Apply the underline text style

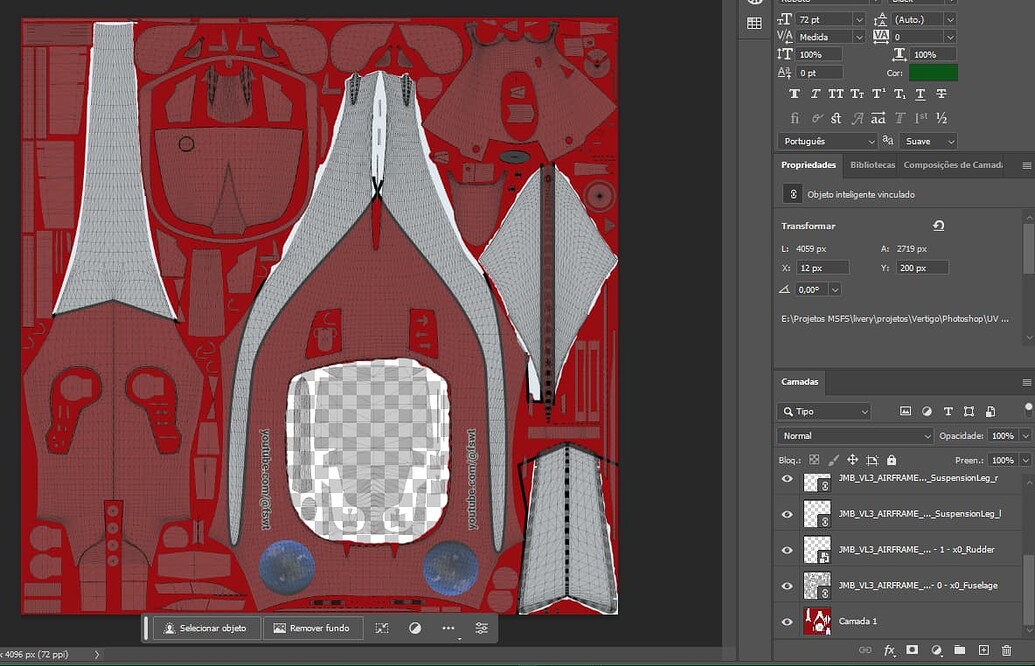pos(920,94)
